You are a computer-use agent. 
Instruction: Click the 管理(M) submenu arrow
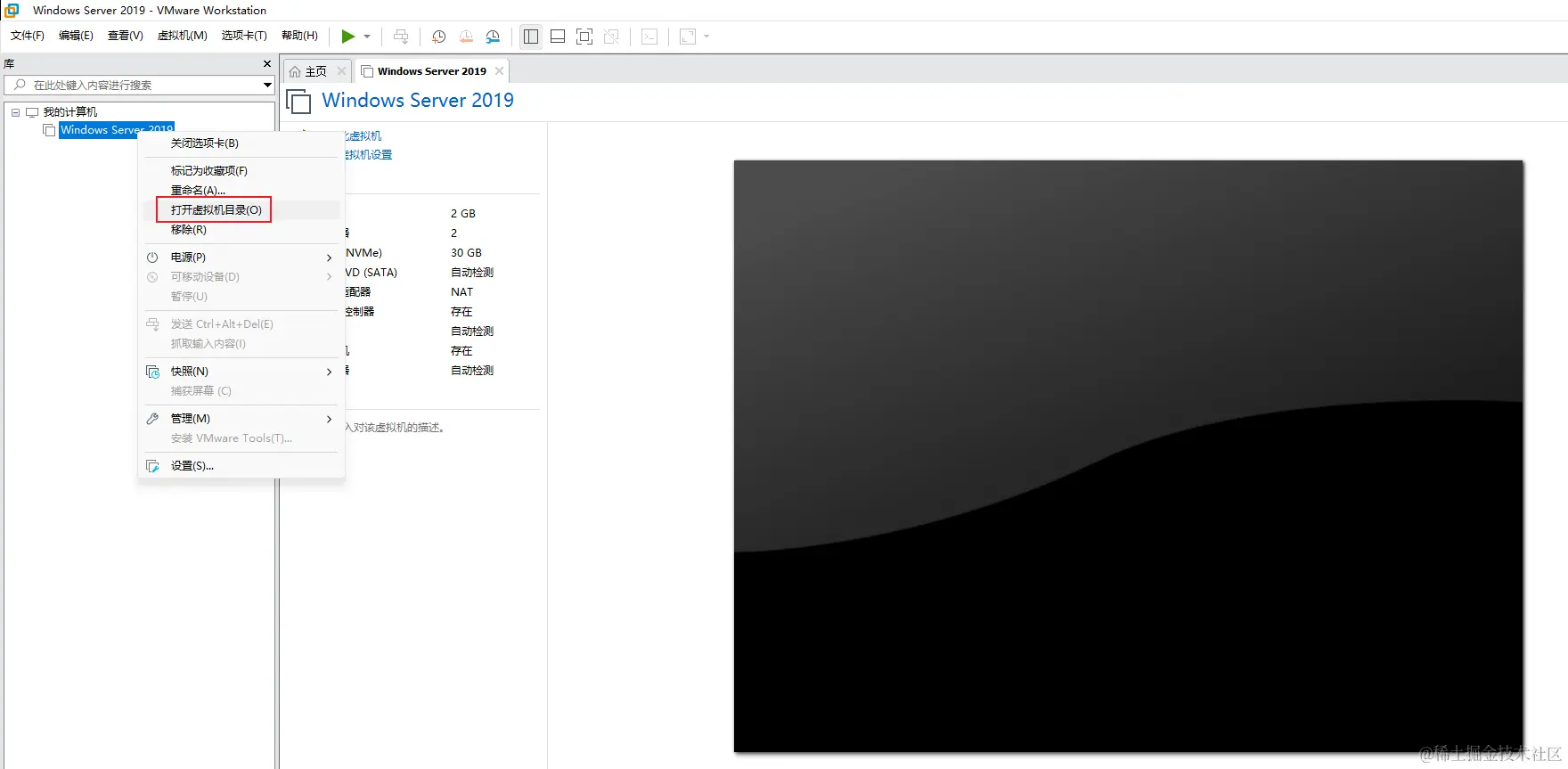tap(329, 419)
